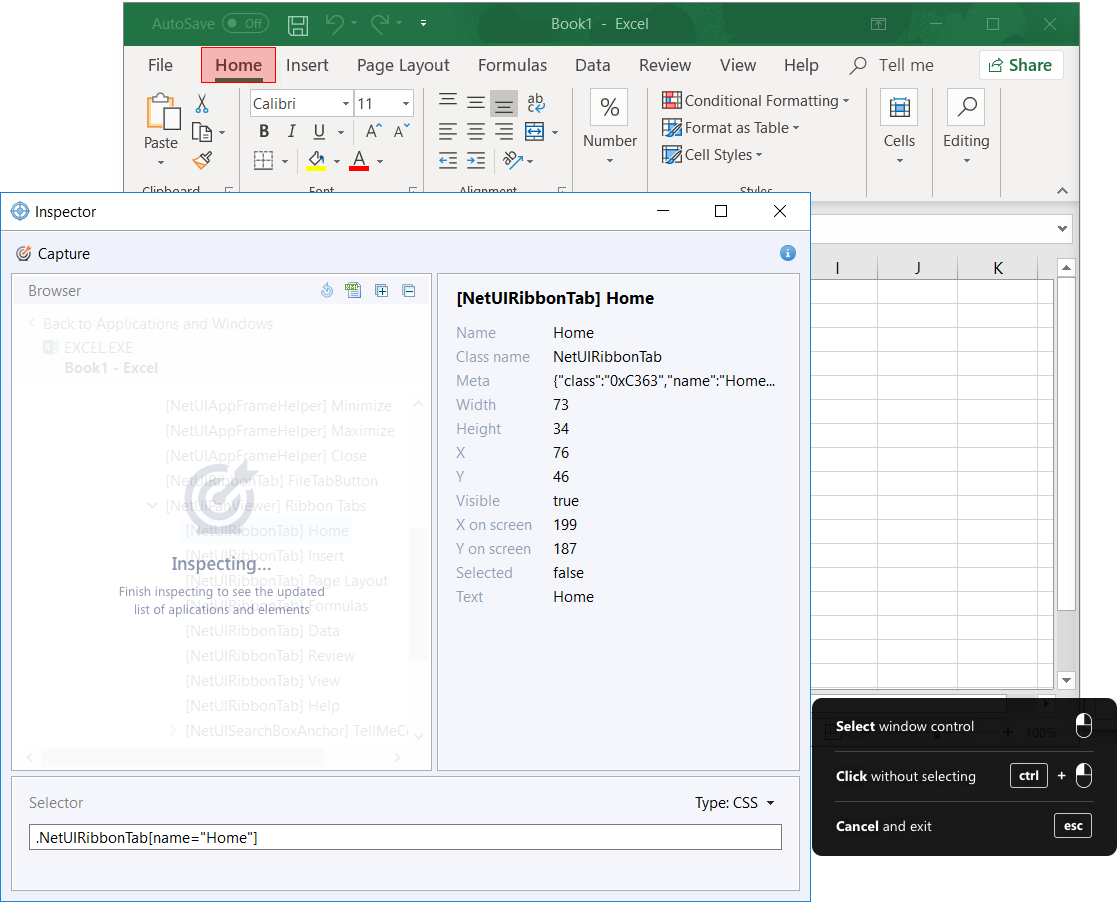Click the Paste clipboard icon
Screen dimensions: 1117x906
pyautogui.click(x=162, y=112)
